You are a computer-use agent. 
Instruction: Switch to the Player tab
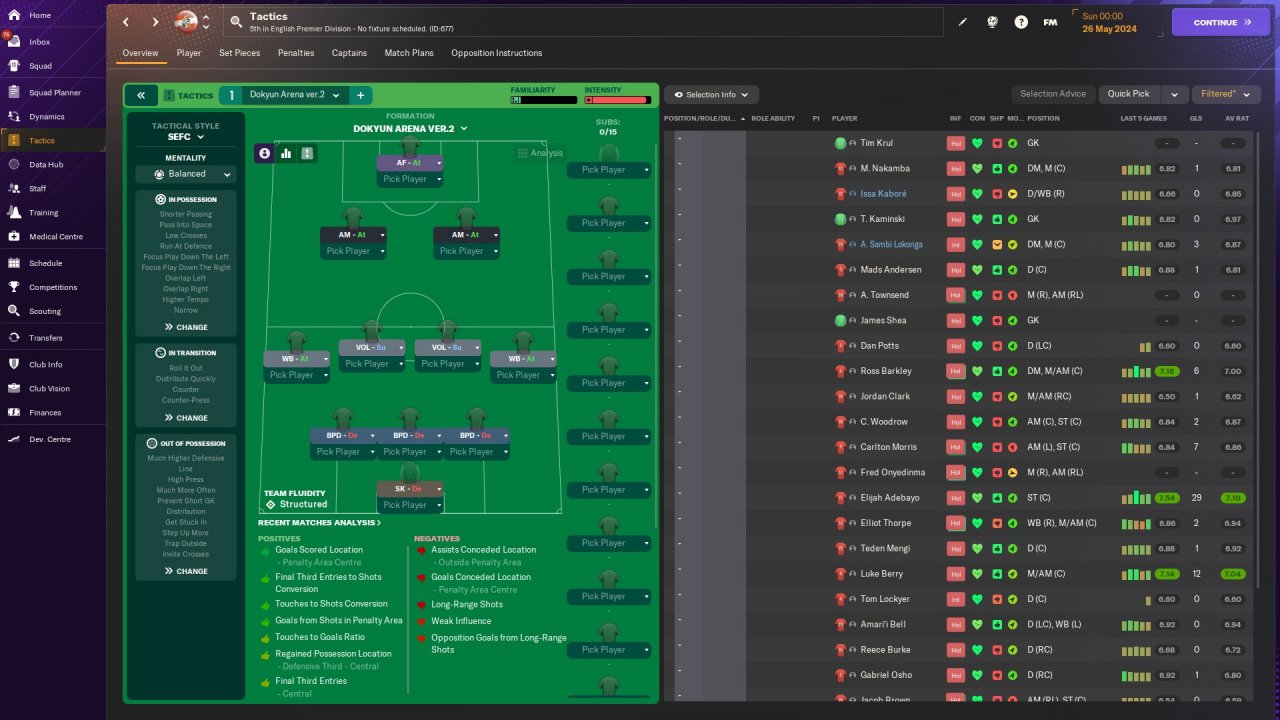coord(189,53)
